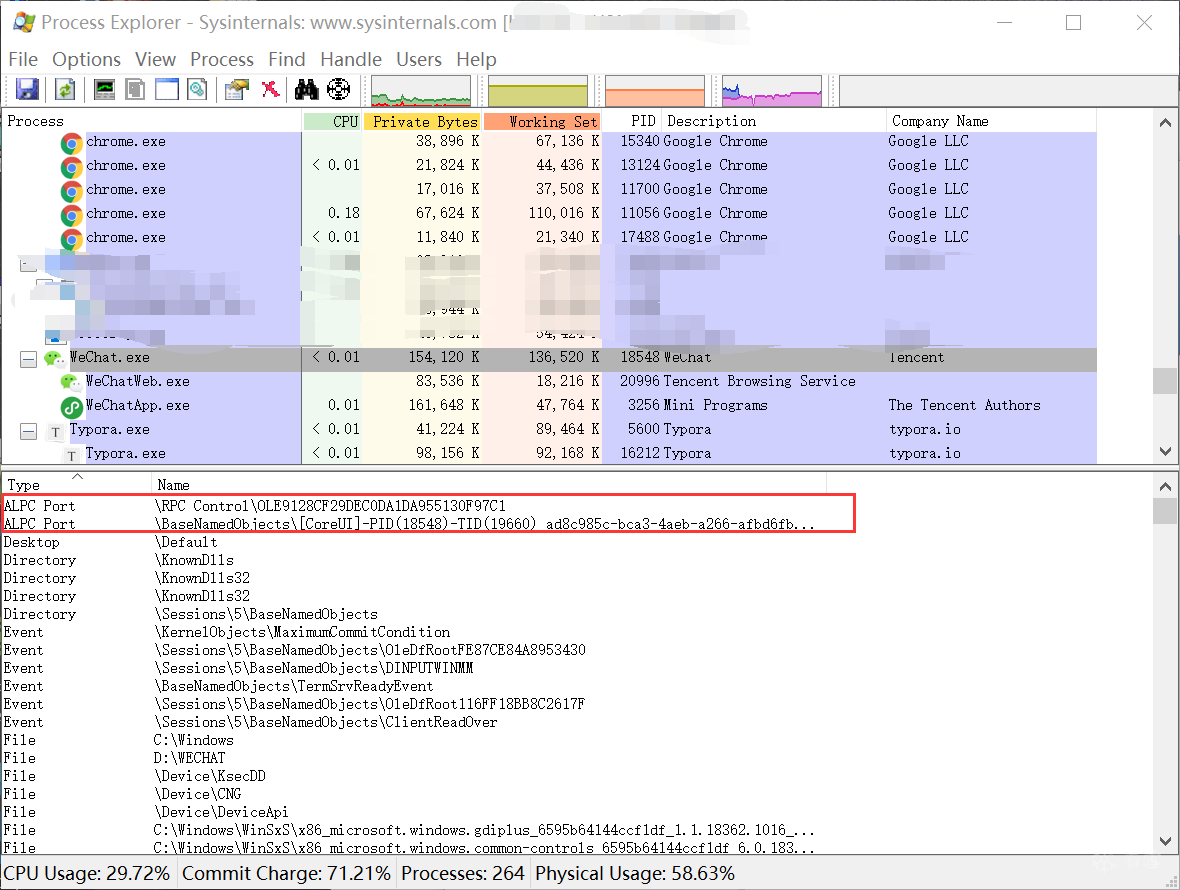Viewport: 1180px width, 890px height.
Task: Open the Process menu
Action: pos(222,59)
